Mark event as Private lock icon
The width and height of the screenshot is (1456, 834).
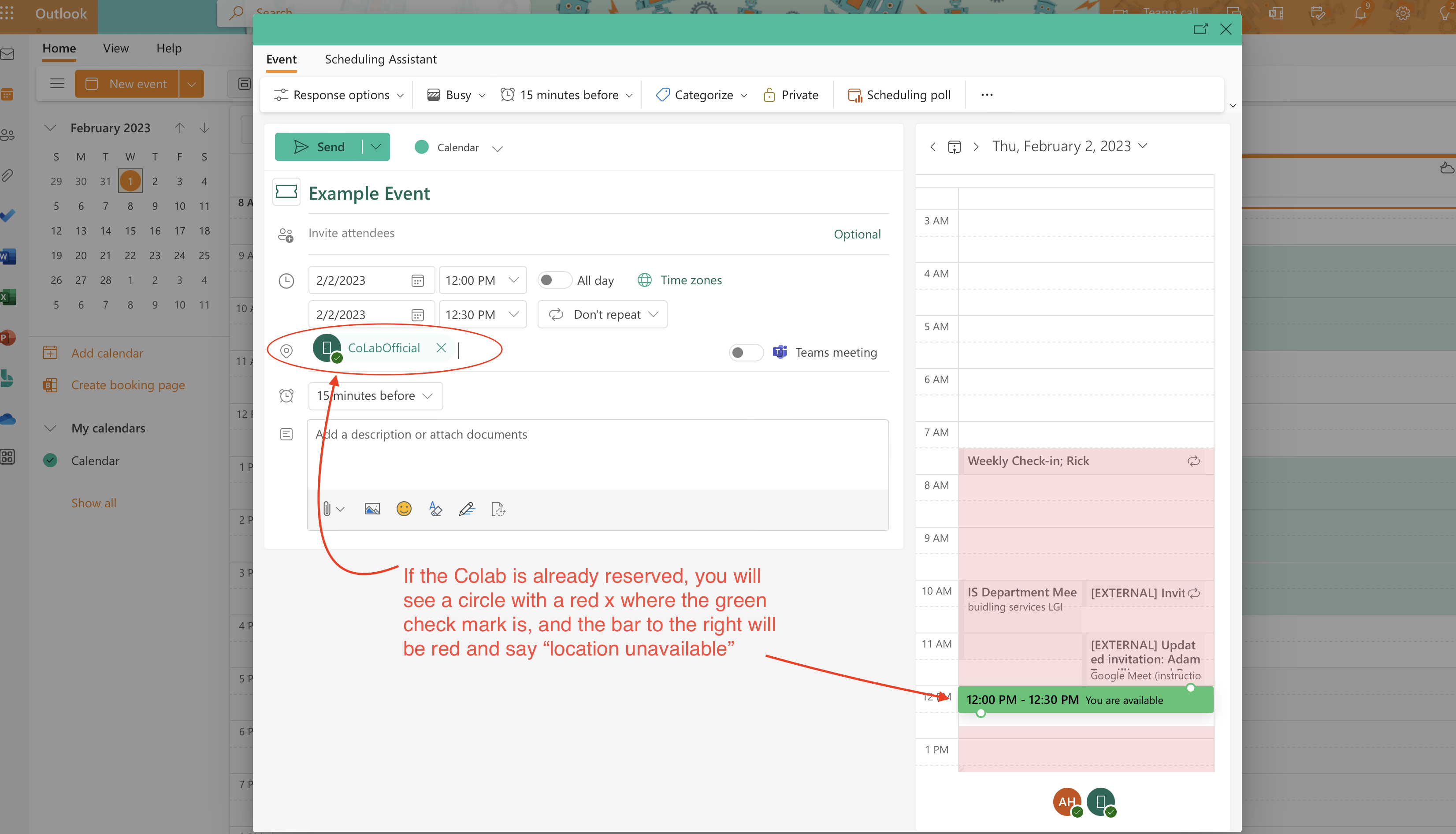pyautogui.click(x=769, y=95)
